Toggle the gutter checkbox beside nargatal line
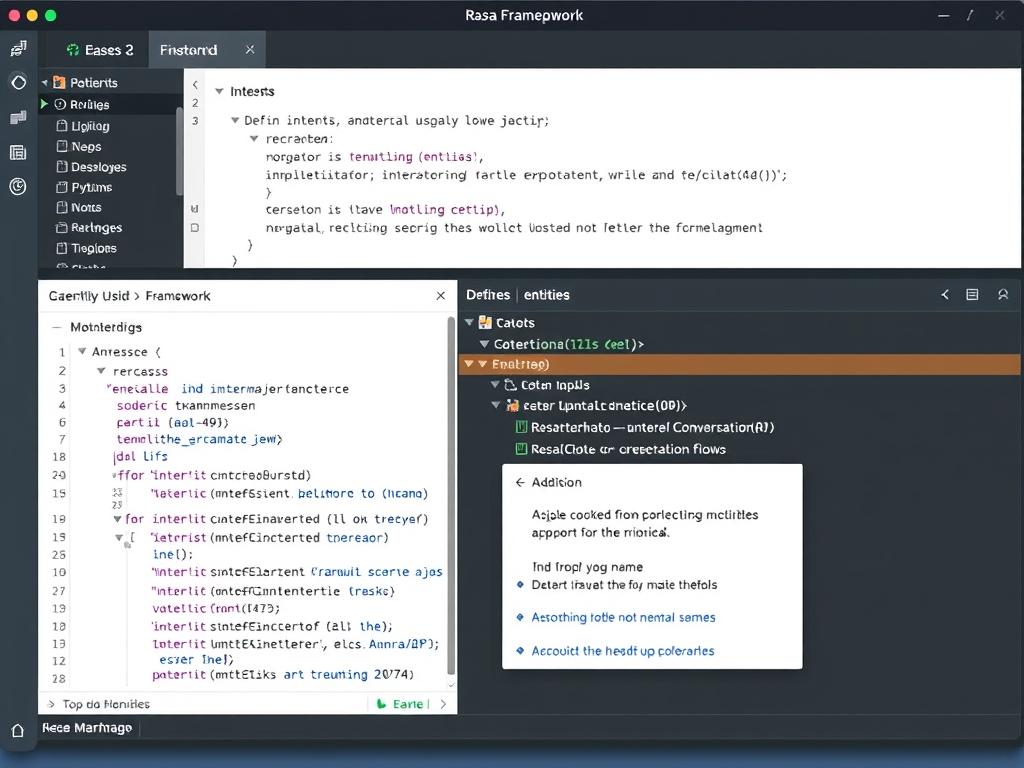 [x=195, y=228]
